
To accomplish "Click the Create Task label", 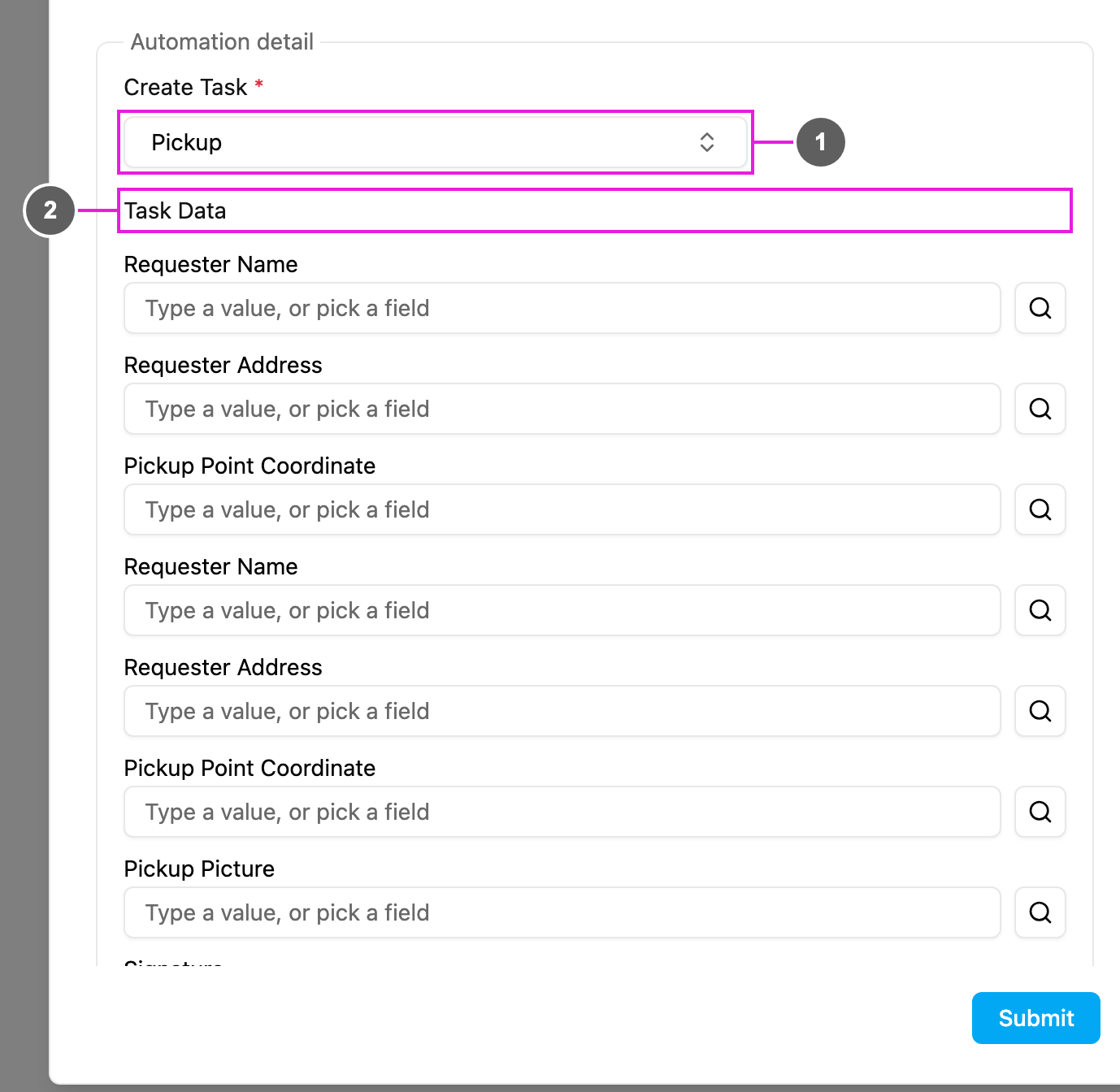I will pyautogui.click(x=185, y=88).
